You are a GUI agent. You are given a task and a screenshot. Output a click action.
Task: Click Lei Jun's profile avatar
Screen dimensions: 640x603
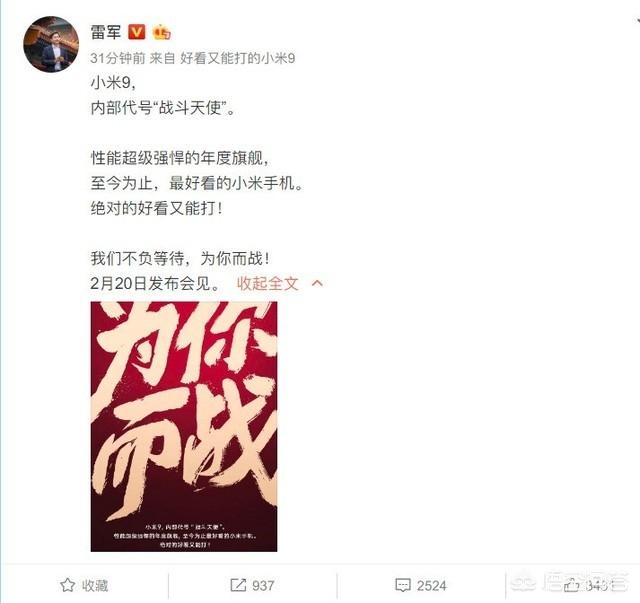point(51,44)
